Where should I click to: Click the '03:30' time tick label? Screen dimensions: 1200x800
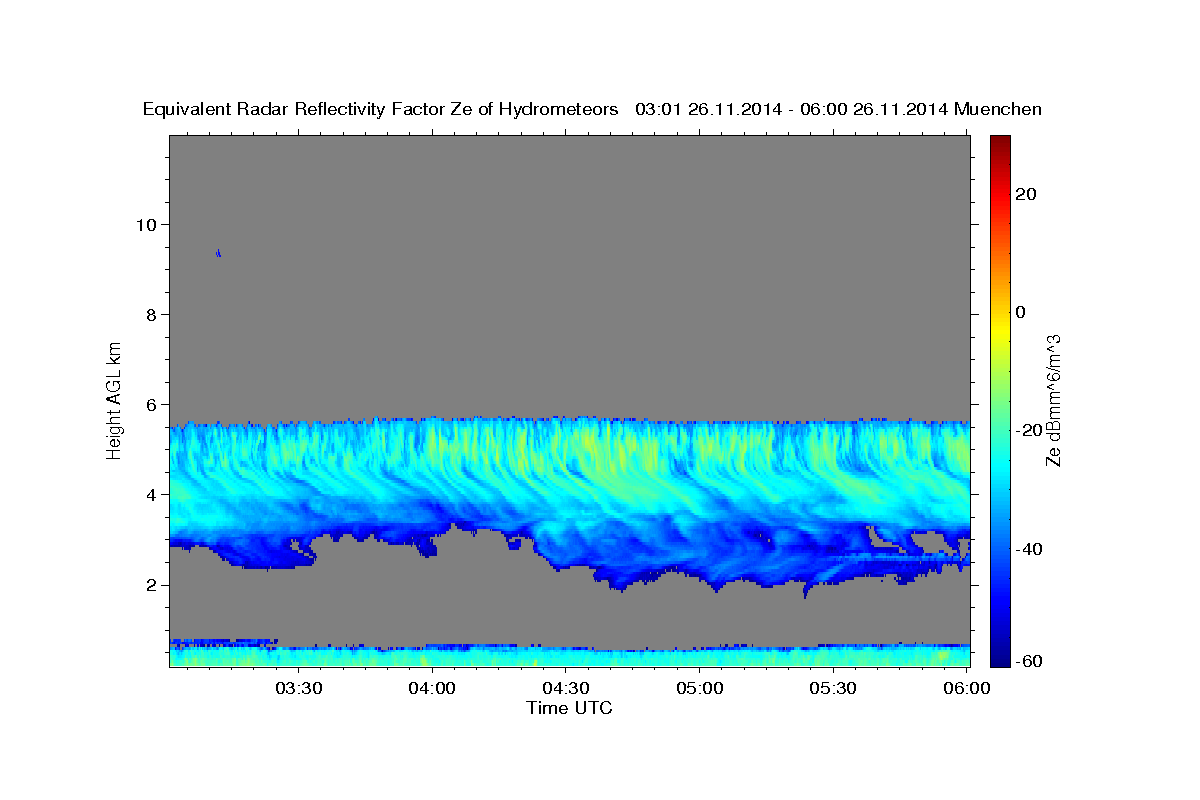click(299, 689)
